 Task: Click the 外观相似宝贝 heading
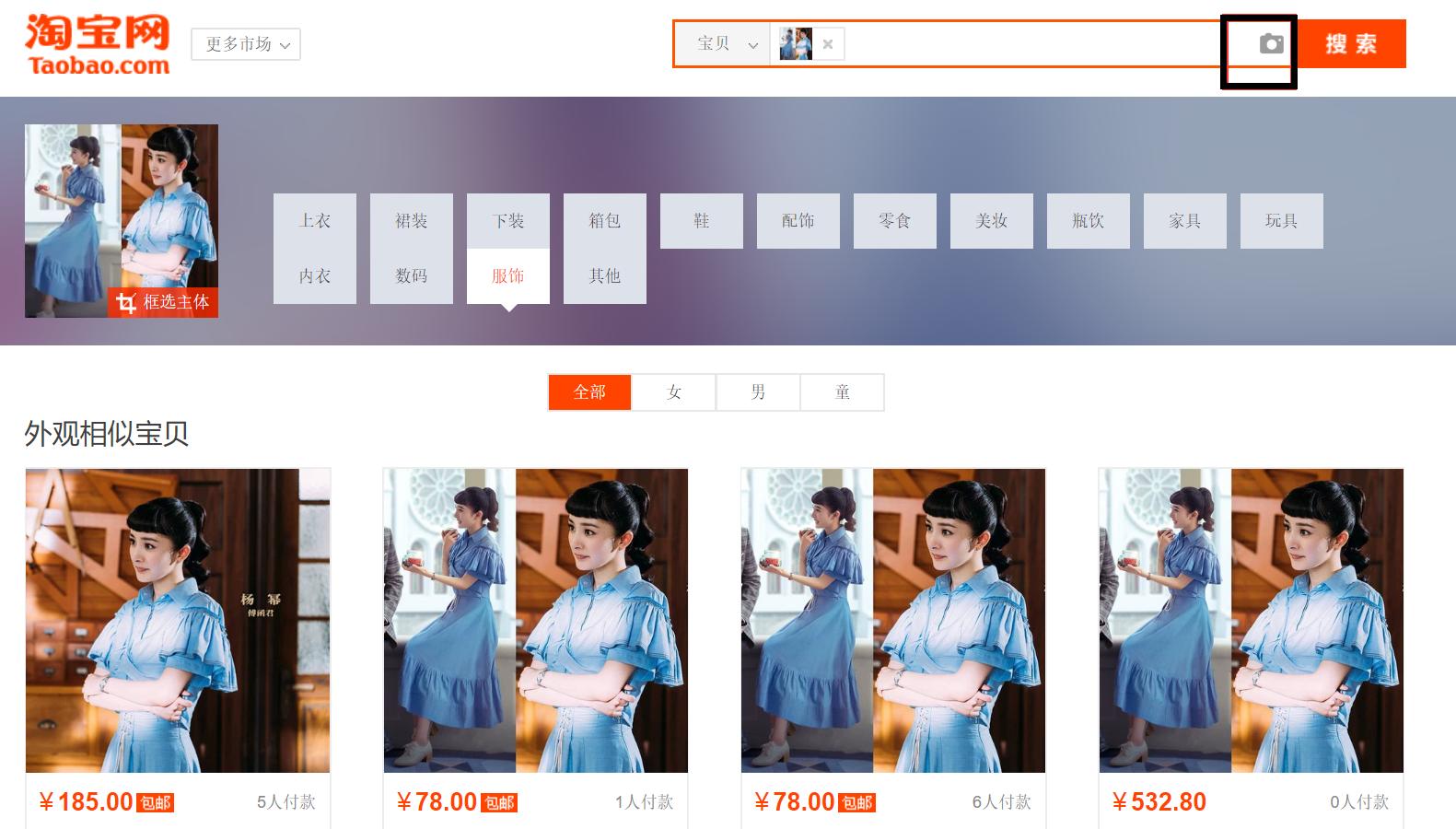(x=107, y=434)
